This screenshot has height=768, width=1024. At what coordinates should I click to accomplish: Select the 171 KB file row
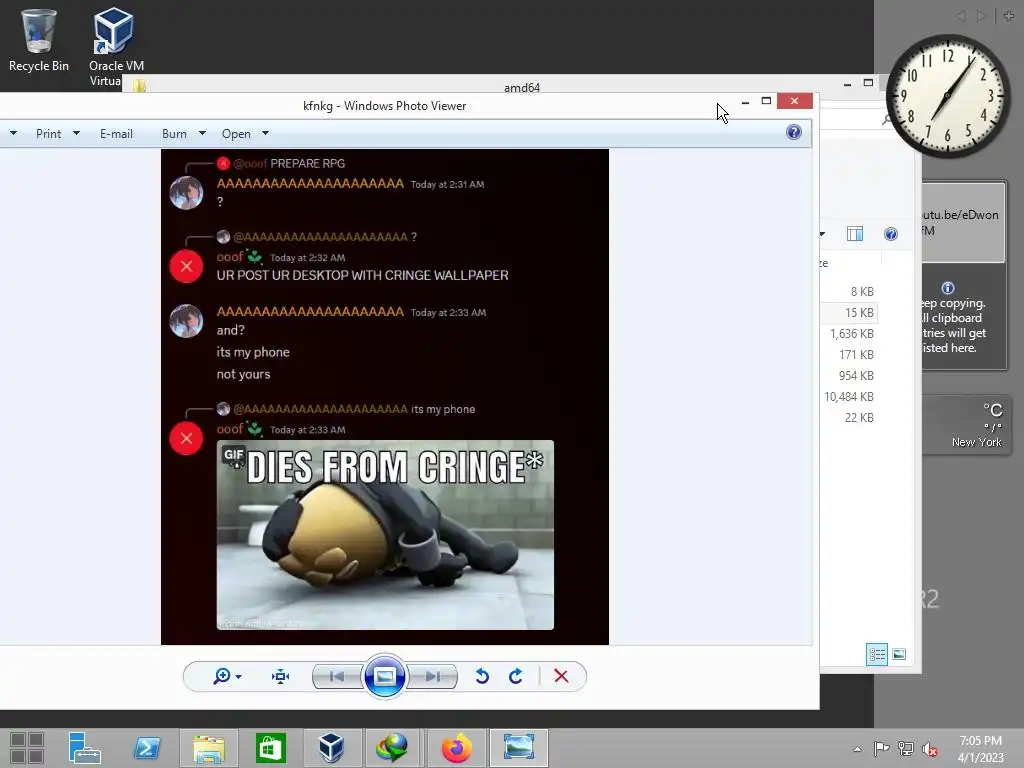[x=849, y=355]
